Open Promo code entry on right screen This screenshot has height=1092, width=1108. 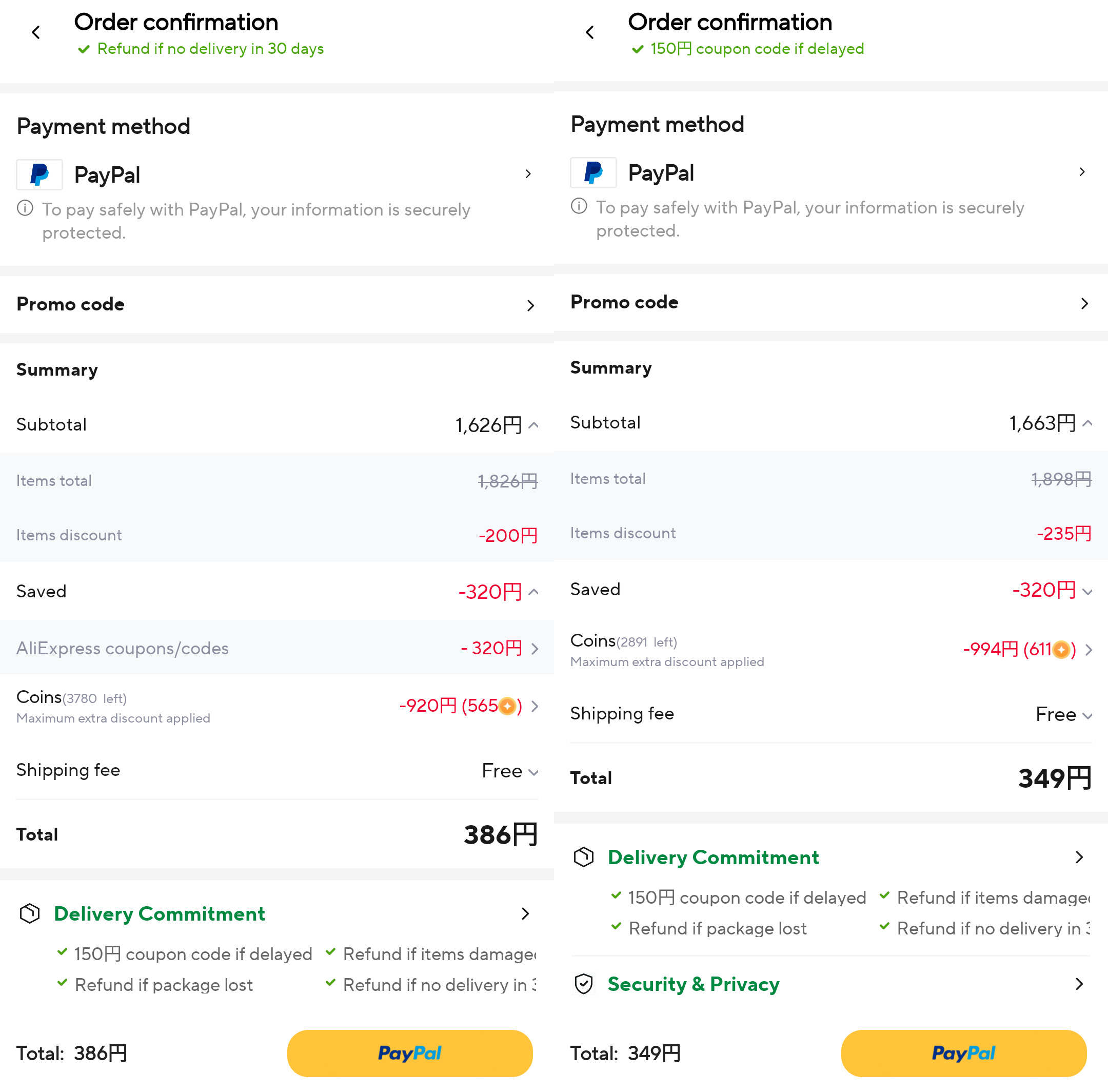tap(830, 303)
